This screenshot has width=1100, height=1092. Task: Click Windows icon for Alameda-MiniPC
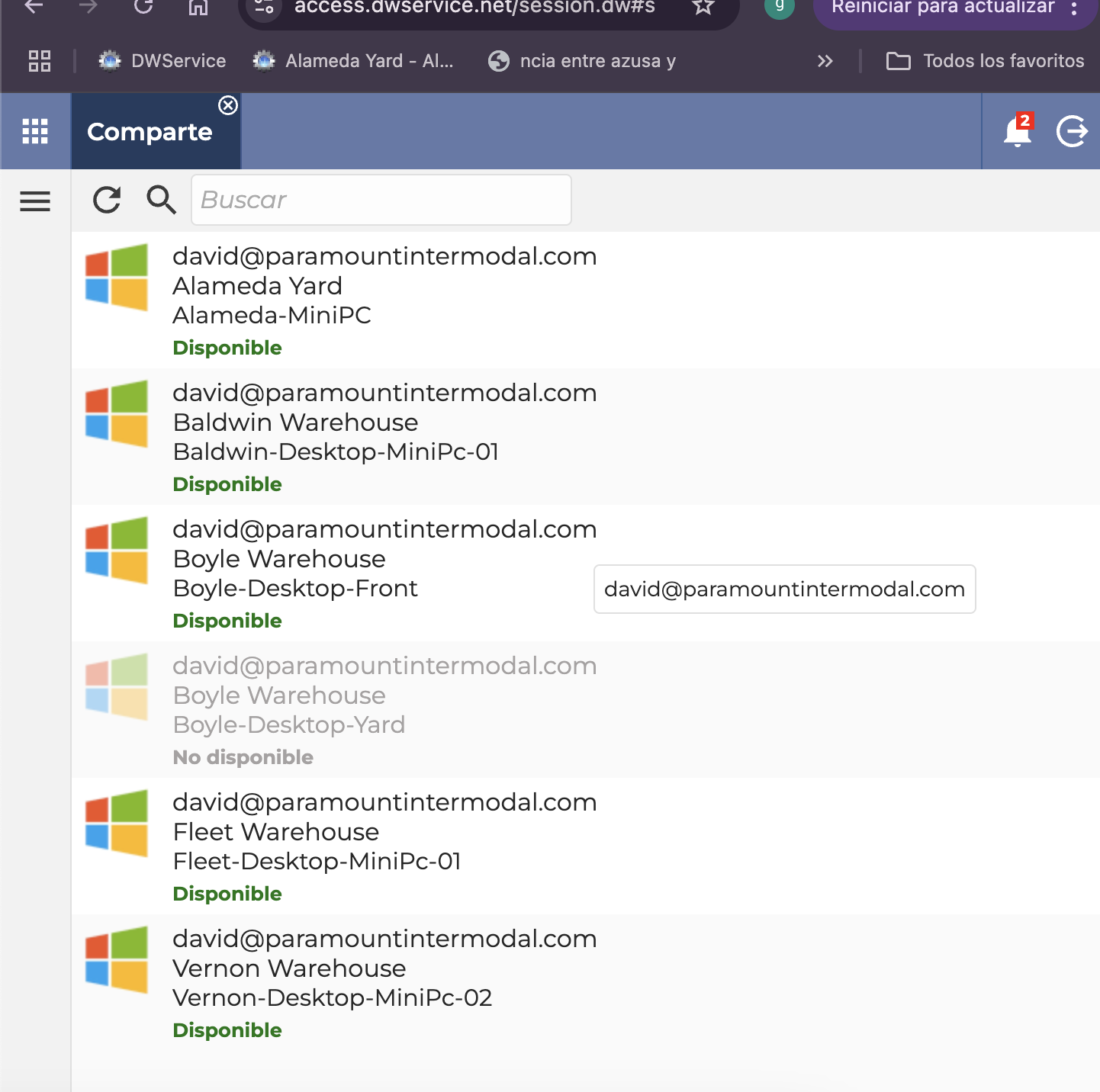(x=117, y=278)
